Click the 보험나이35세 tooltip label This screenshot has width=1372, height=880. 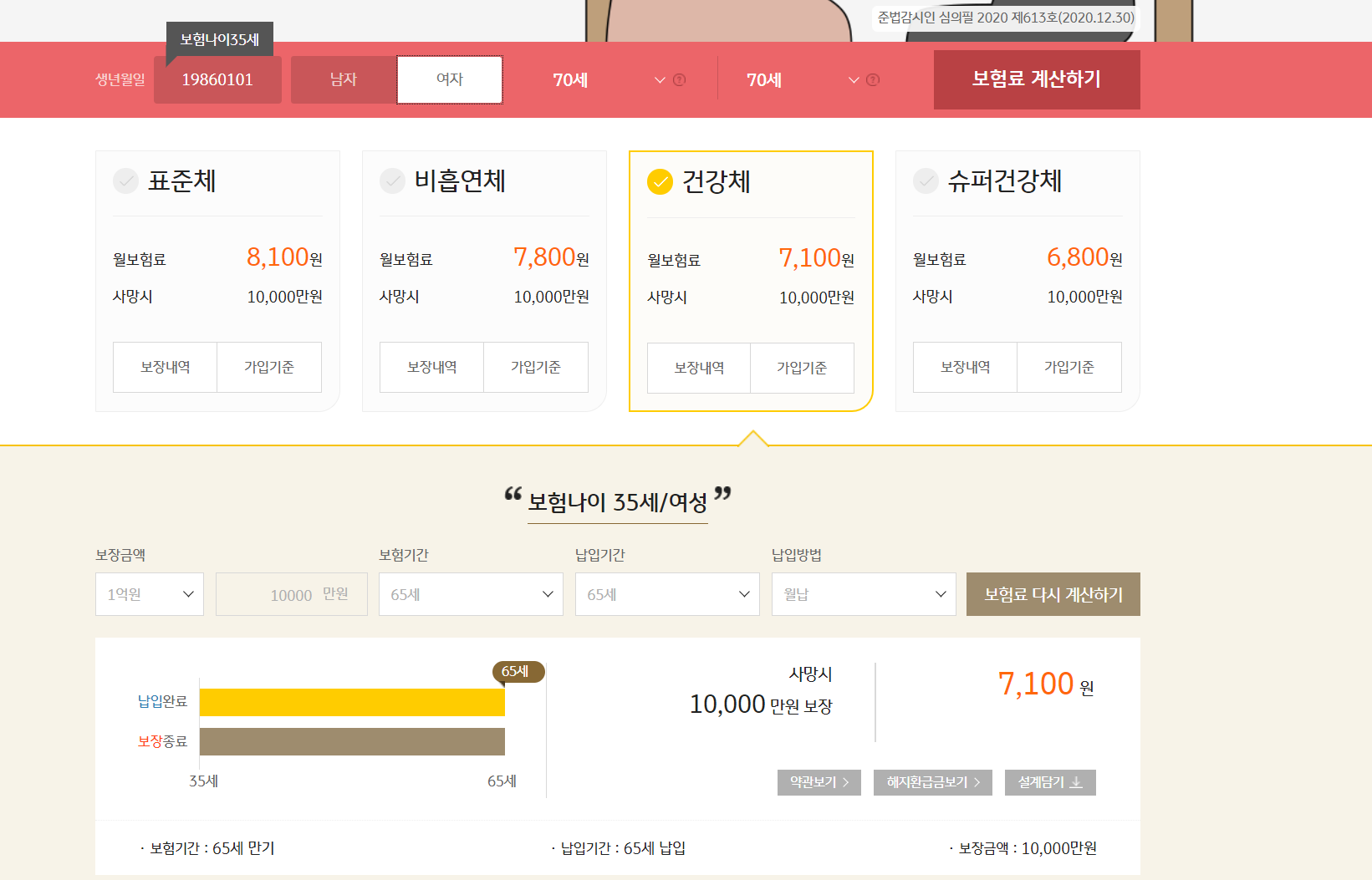220,39
